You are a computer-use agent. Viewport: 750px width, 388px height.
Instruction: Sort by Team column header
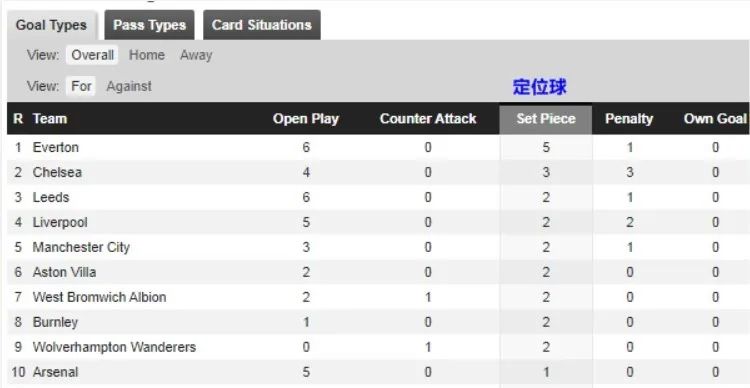(50, 119)
